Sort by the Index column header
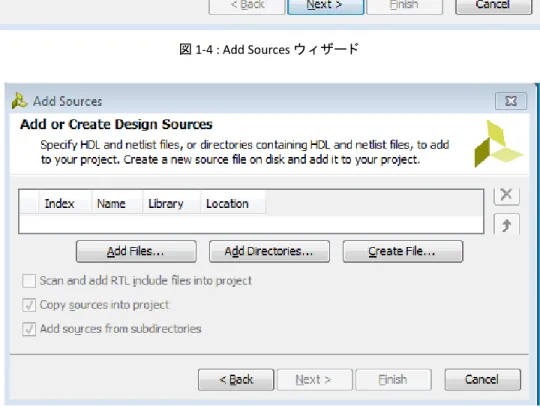Viewport: 540px width, 407px height. [65, 204]
